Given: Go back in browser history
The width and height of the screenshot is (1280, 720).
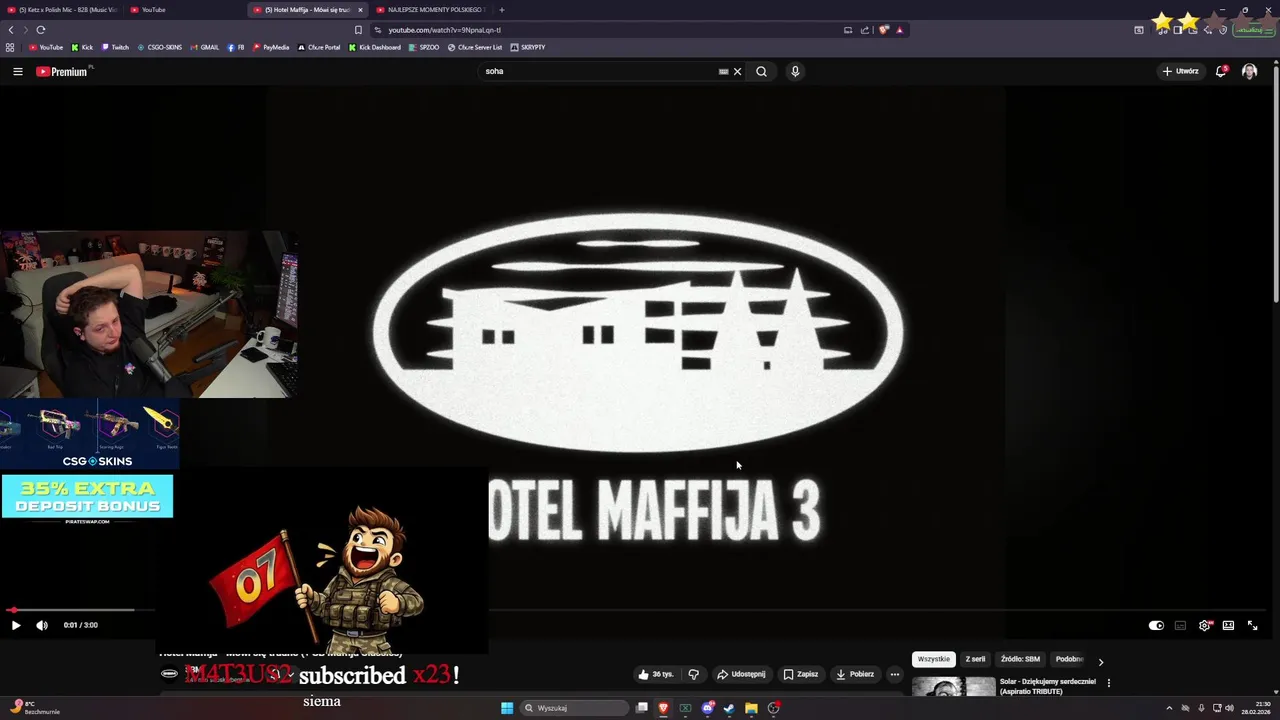Looking at the screenshot, I should tap(11, 30).
